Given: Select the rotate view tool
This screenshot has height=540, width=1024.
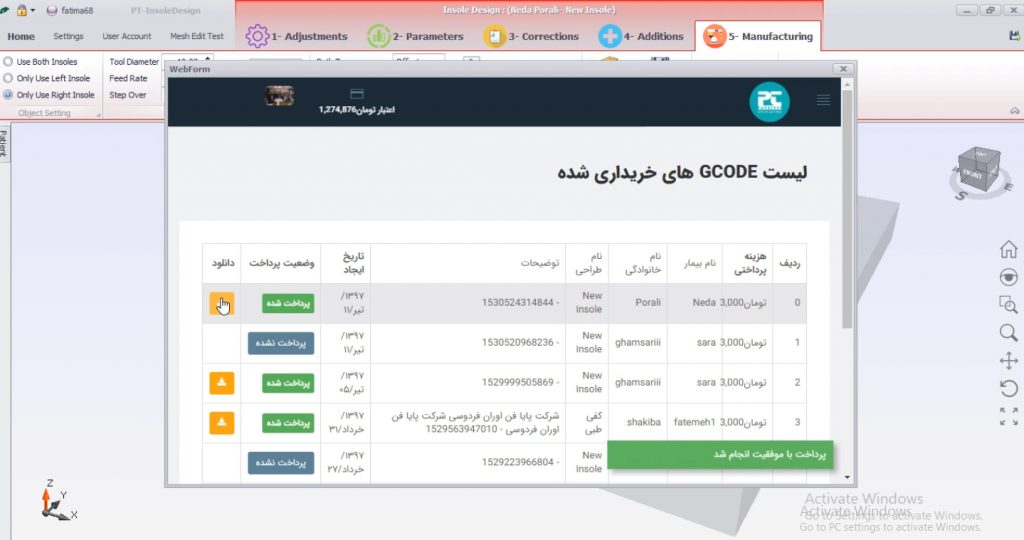Looking at the screenshot, I should tap(1008, 389).
